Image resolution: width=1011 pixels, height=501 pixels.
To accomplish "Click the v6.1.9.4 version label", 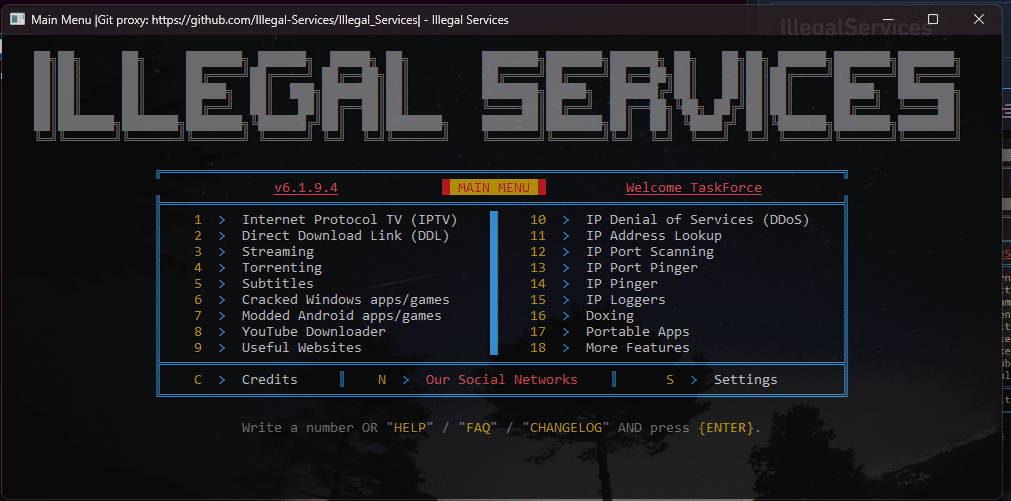I will [306, 188].
